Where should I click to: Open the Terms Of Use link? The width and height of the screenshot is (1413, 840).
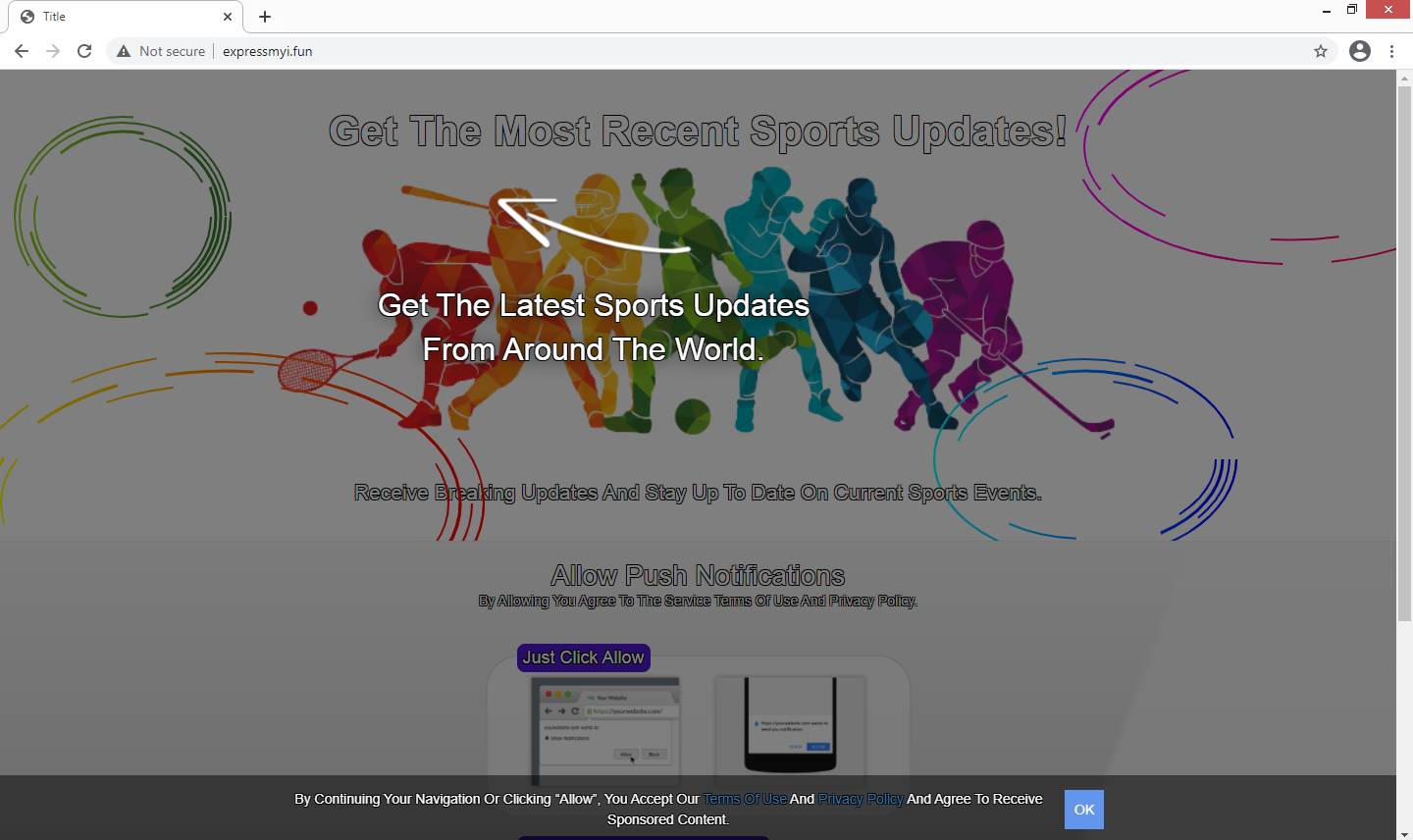click(745, 799)
